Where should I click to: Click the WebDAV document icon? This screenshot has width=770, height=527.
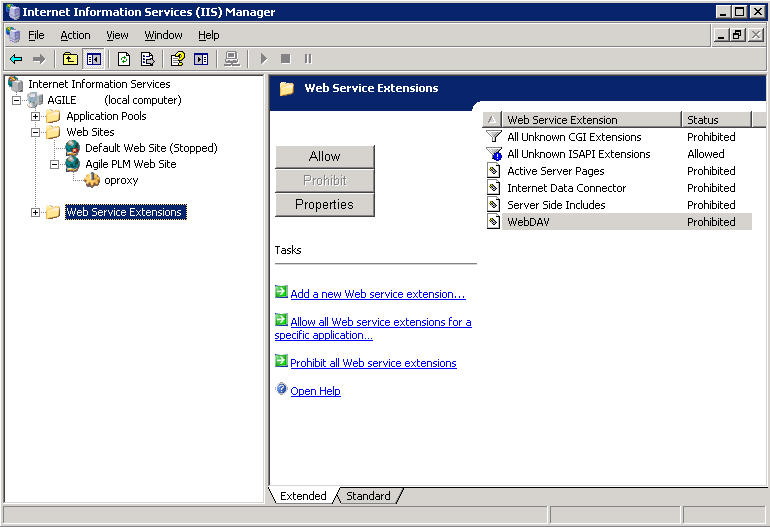pyautogui.click(x=494, y=222)
